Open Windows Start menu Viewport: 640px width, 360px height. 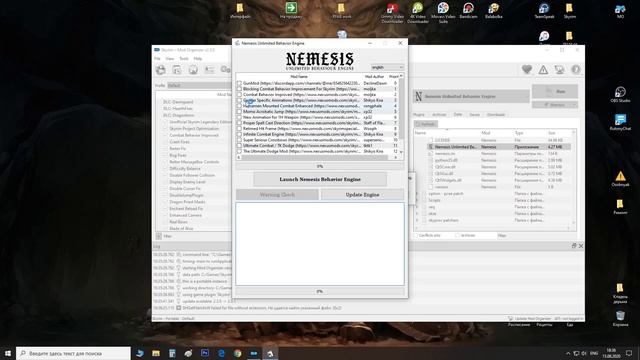coord(8,353)
